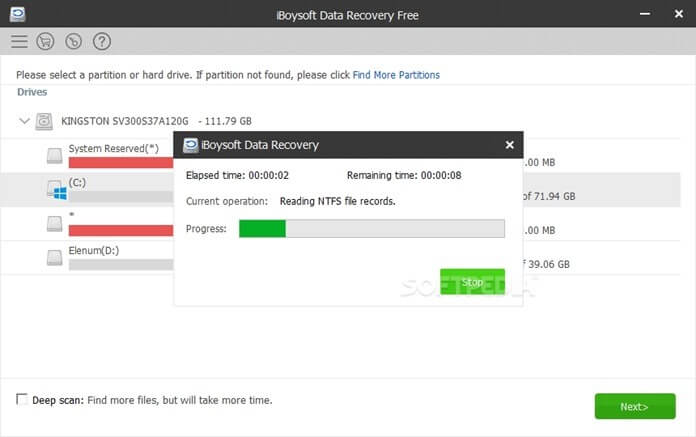The image size is (696, 437).
Task: Stop the scanning operation
Action: click(472, 282)
